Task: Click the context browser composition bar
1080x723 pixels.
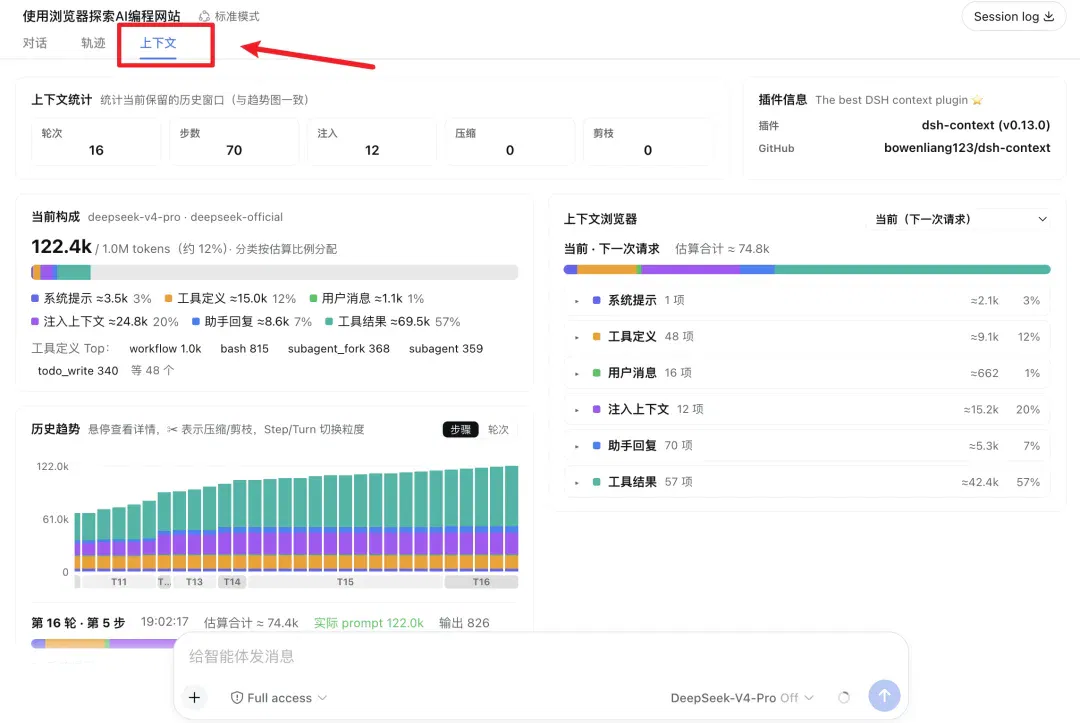Action: pos(807,269)
